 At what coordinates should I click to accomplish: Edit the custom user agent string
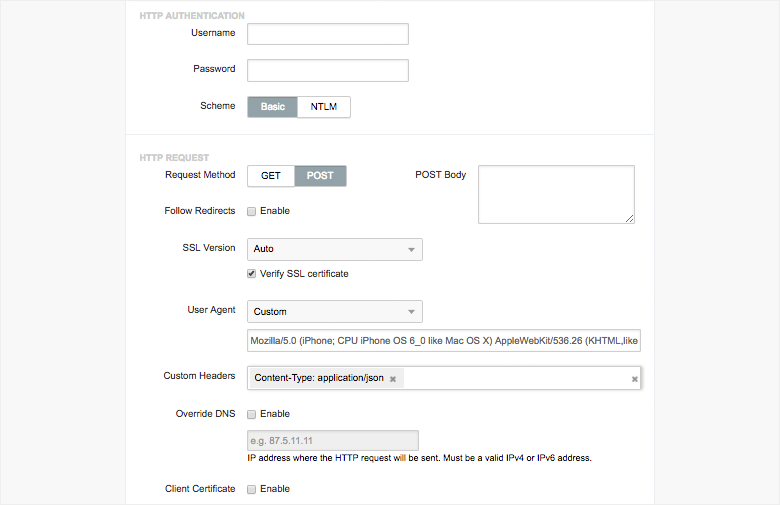point(443,341)
